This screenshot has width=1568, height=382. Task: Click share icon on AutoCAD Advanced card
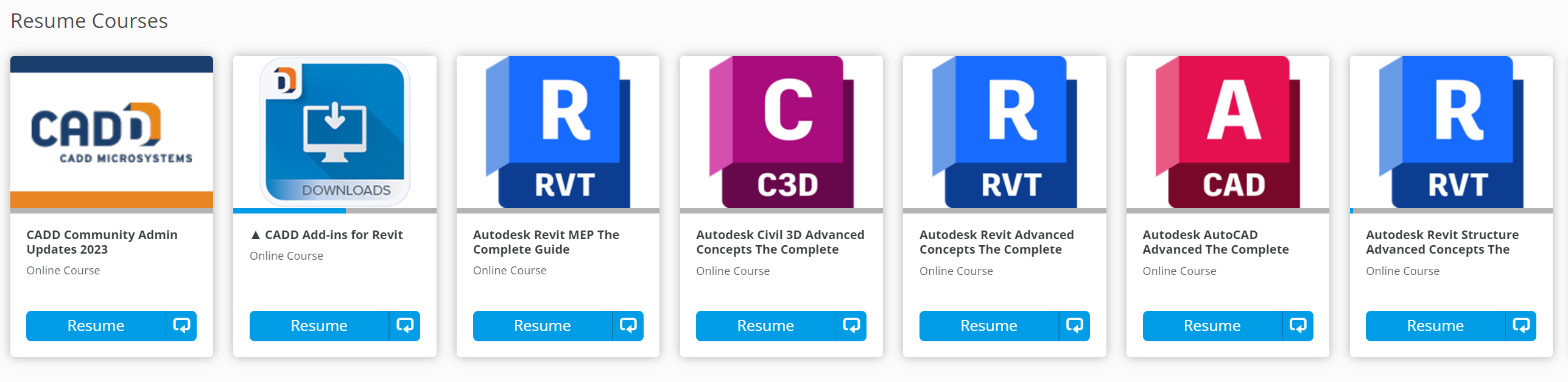[x=1298, y=325]
